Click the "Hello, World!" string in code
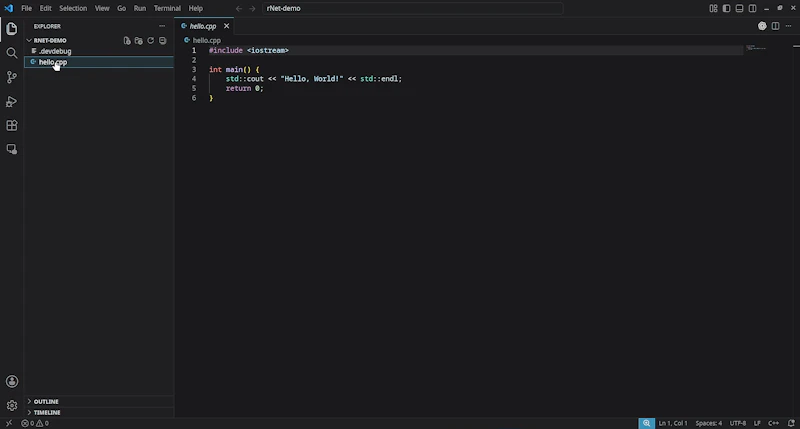 point(312,79)
